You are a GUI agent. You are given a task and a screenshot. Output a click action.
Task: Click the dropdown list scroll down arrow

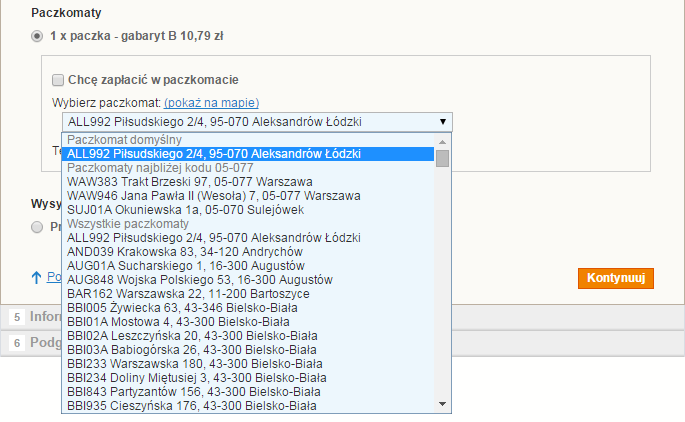(443, 404)
